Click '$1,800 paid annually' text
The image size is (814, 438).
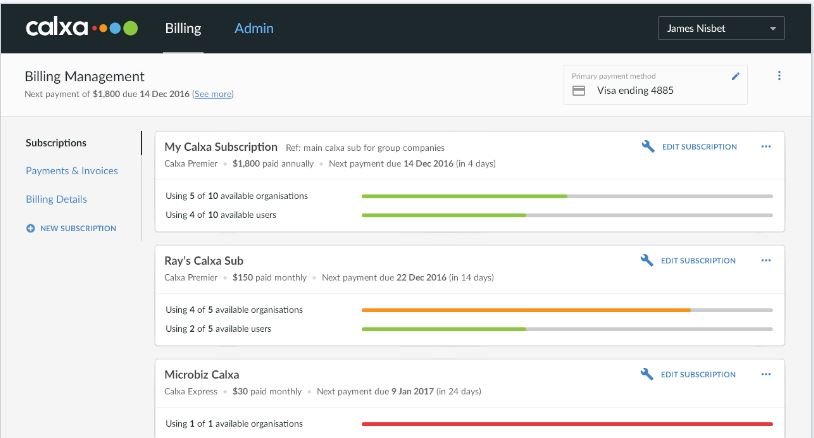[273, 163]
